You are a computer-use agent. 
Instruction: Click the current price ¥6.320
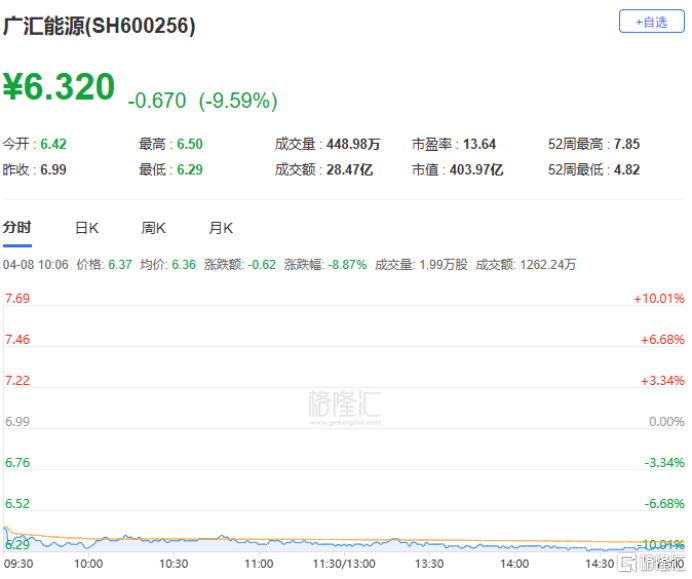(59, 88)
